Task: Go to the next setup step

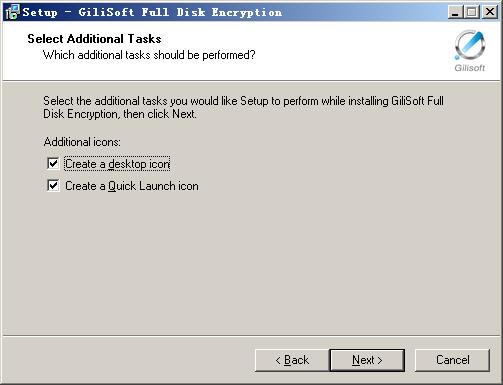Action: tap(367, 360)
